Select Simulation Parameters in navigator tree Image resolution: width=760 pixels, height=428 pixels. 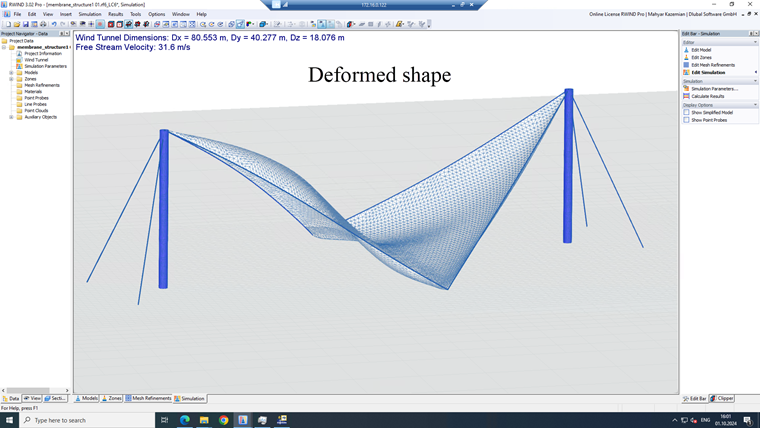[x=46, y=66]
